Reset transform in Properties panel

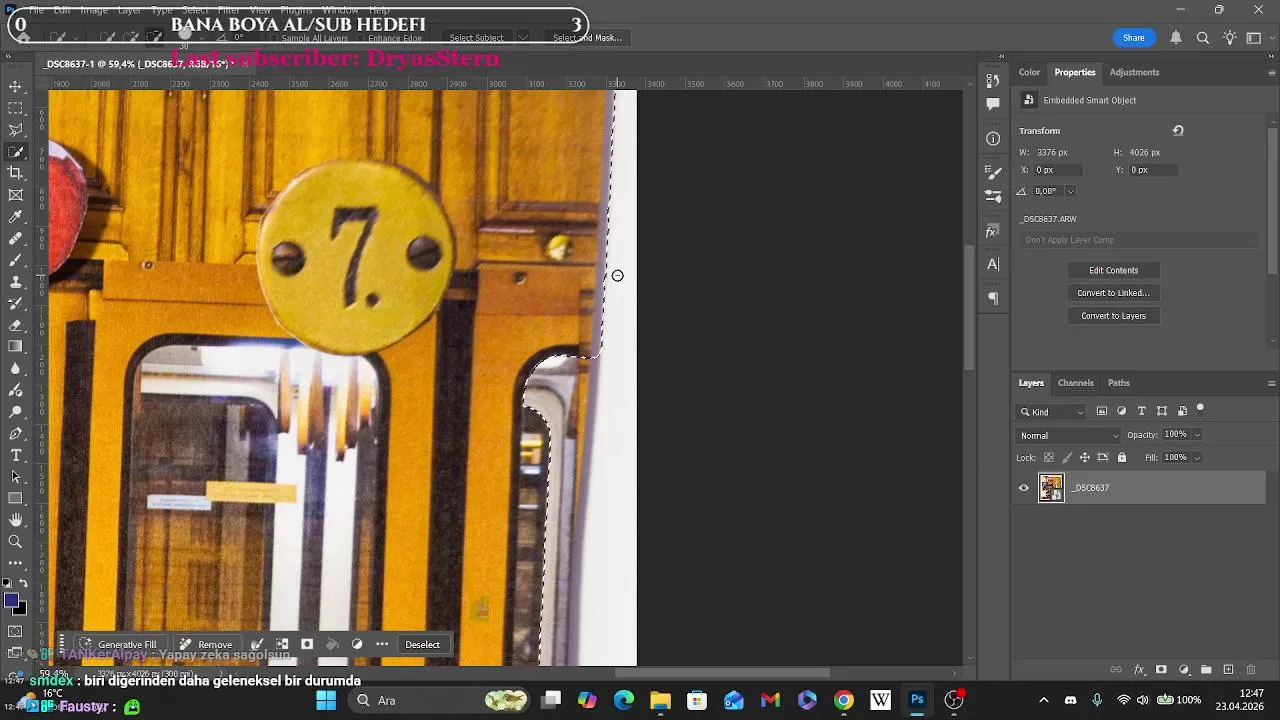pyautogui.click(x=1178, y=130)
